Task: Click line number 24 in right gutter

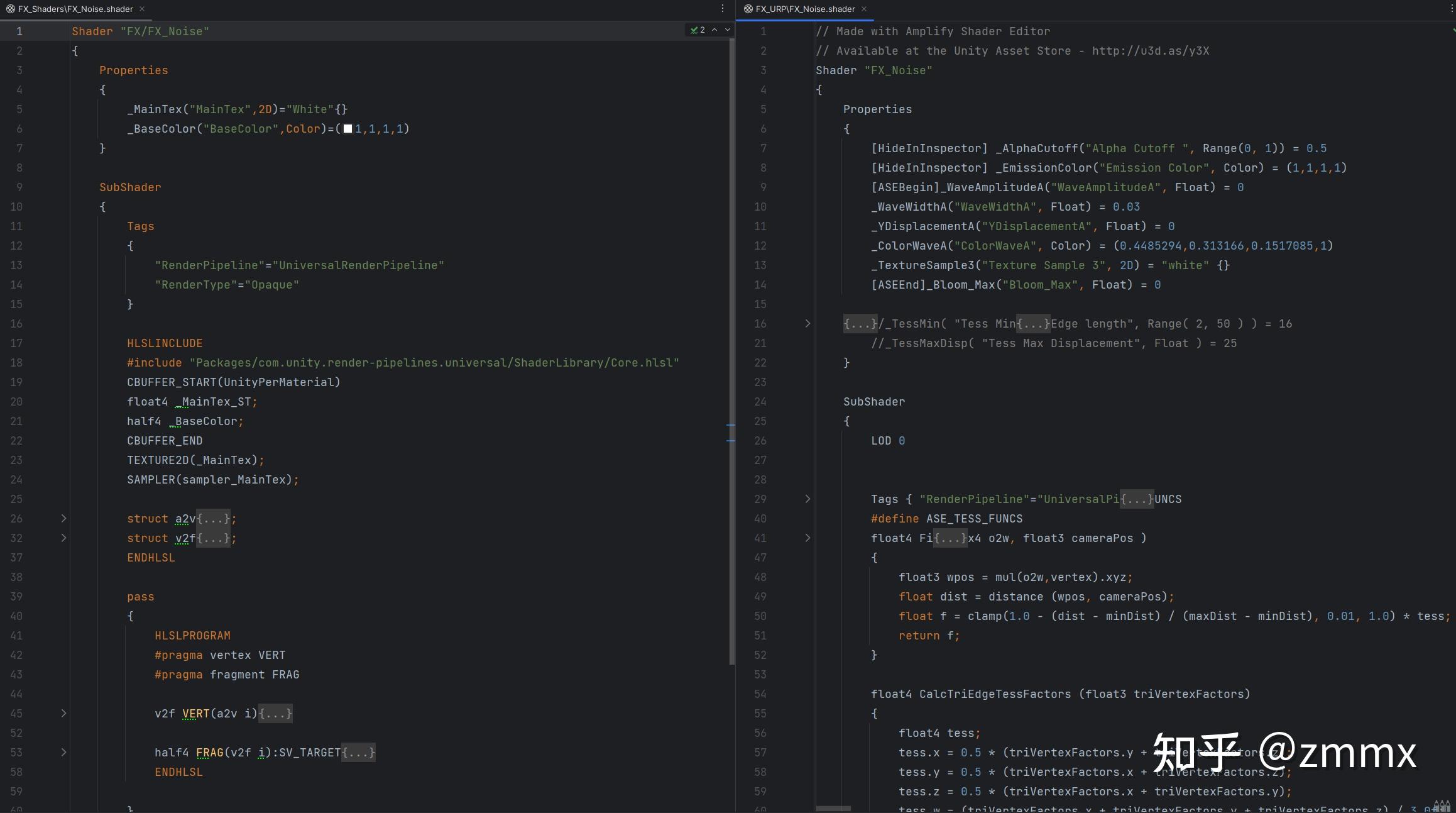Action: (x=760, y=402)
